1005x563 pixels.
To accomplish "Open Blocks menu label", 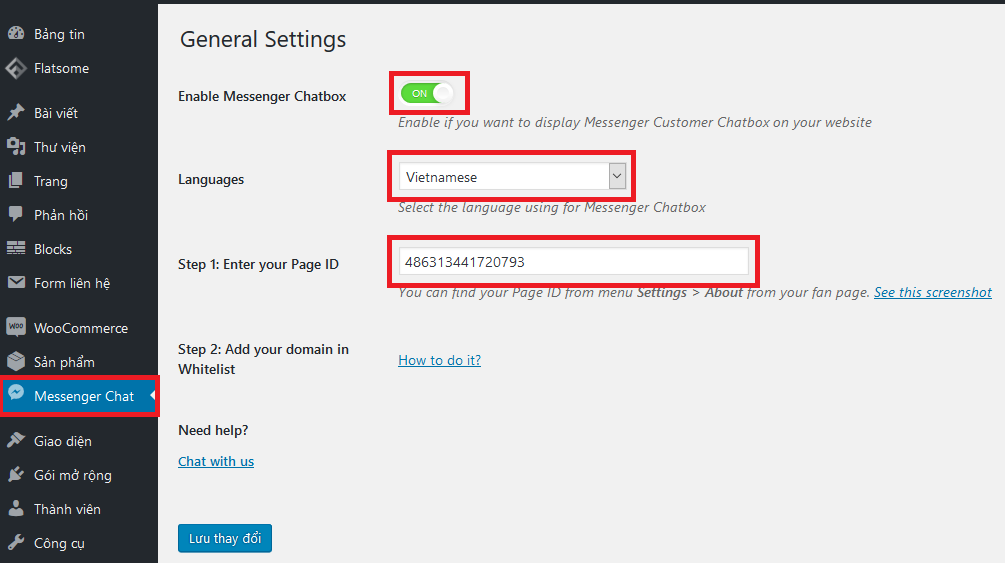I will (53, 249).
